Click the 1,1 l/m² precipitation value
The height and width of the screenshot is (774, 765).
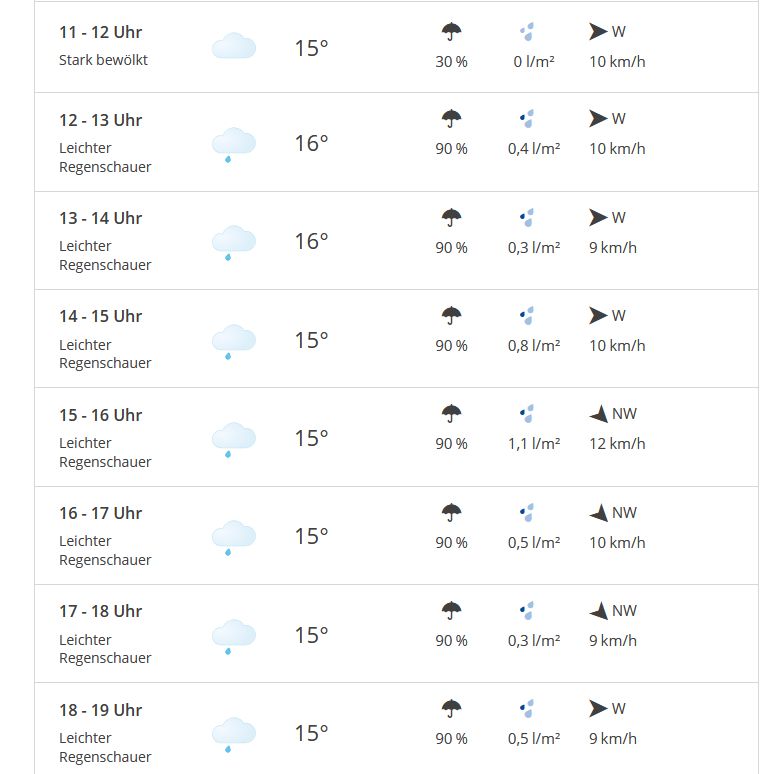click(x=534, y=443)
